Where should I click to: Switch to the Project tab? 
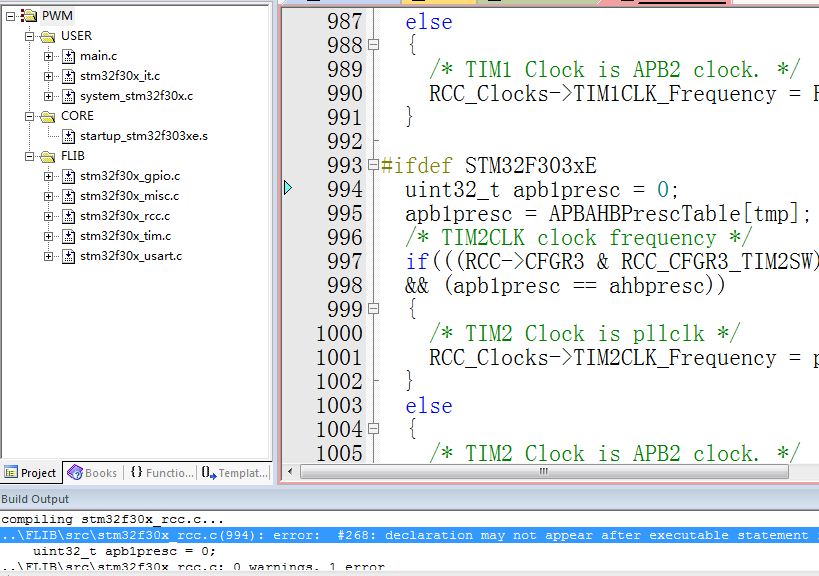pos(31,473)
